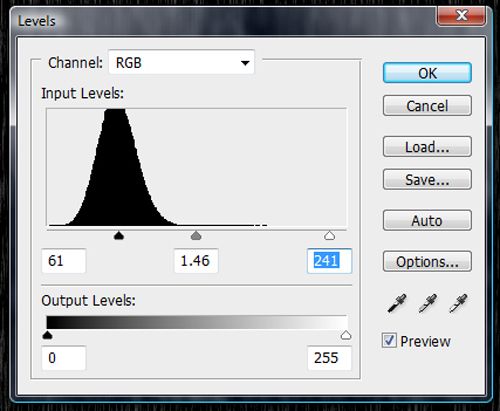Viewport: 500px width, 411px height.
Task: Focus the gamma input field showing 1.46
Action: click(x=196, y=261)
